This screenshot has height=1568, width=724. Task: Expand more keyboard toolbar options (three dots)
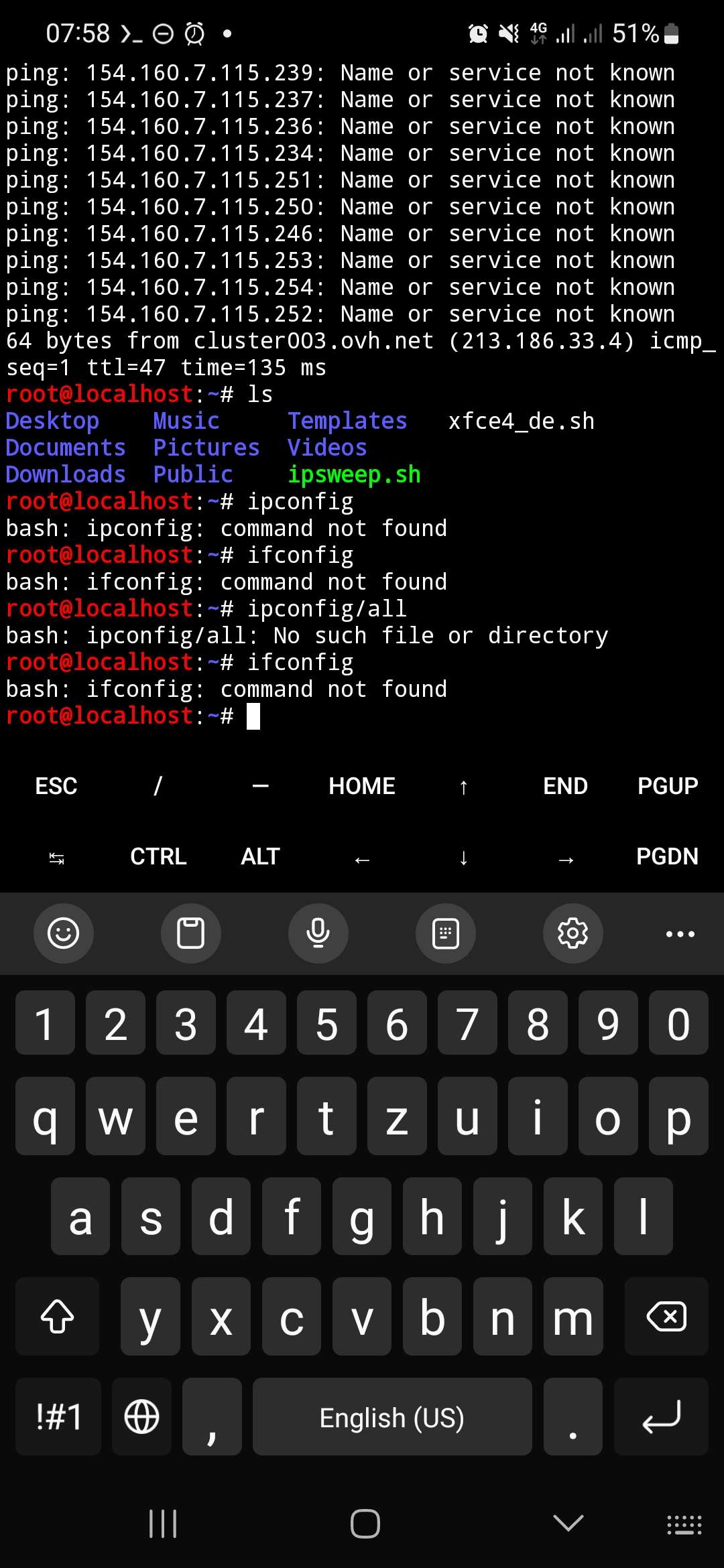point(680,933)
